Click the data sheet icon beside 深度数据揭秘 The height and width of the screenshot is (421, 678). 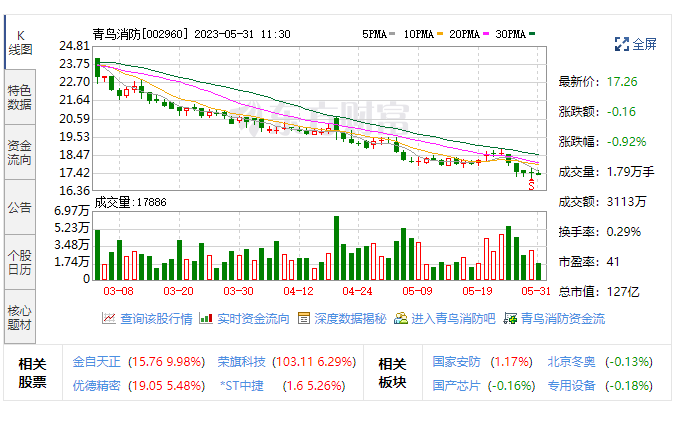[304, 319]
